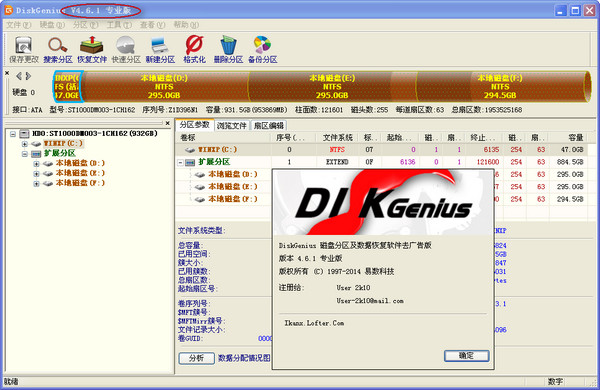Maximize the DiskGenius window
Viewport: 600px width, 390px height.
click(x=575, y=10)
